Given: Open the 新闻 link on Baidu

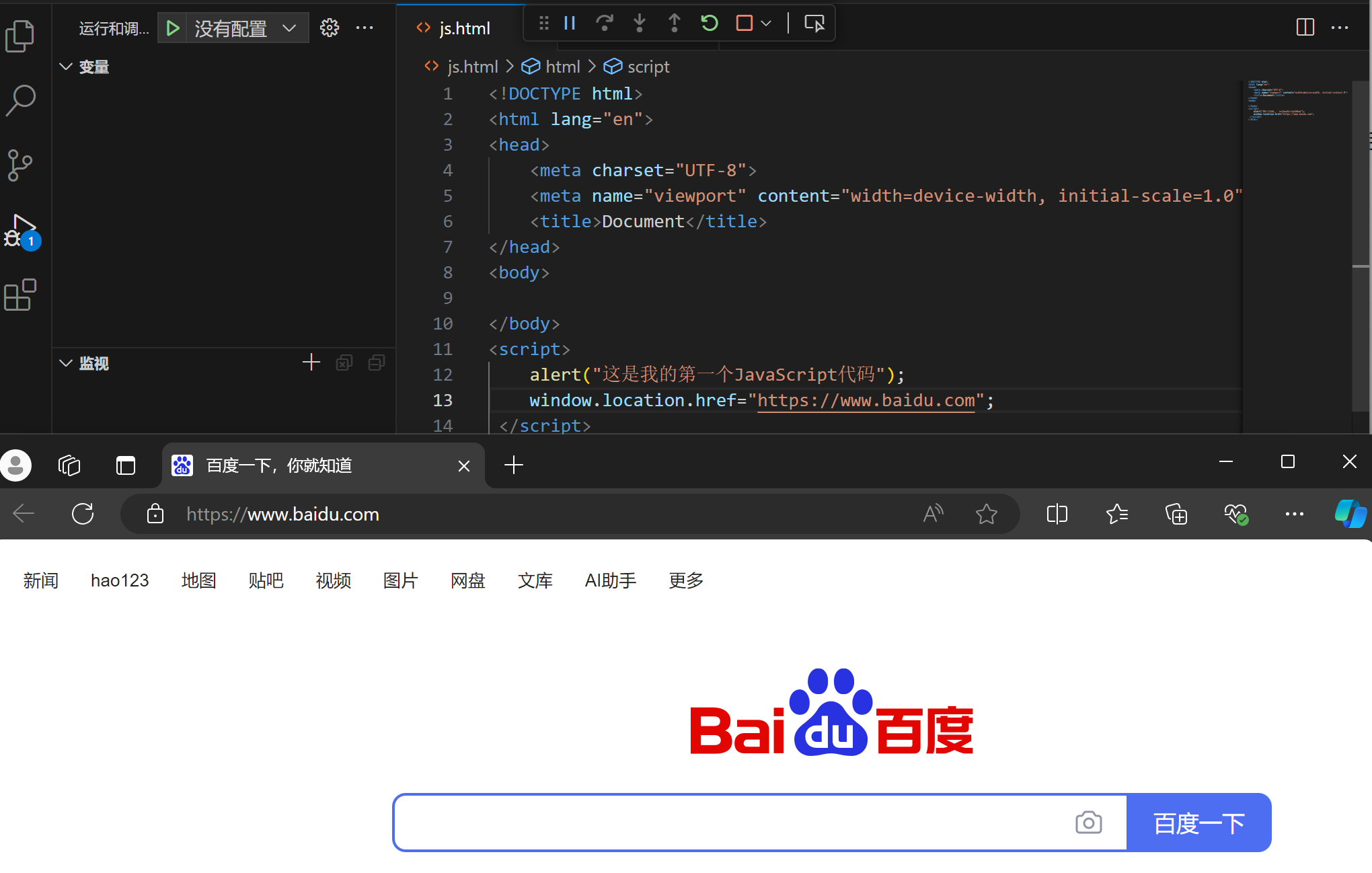Looking at the screenshot, I should tap(41, 580).
